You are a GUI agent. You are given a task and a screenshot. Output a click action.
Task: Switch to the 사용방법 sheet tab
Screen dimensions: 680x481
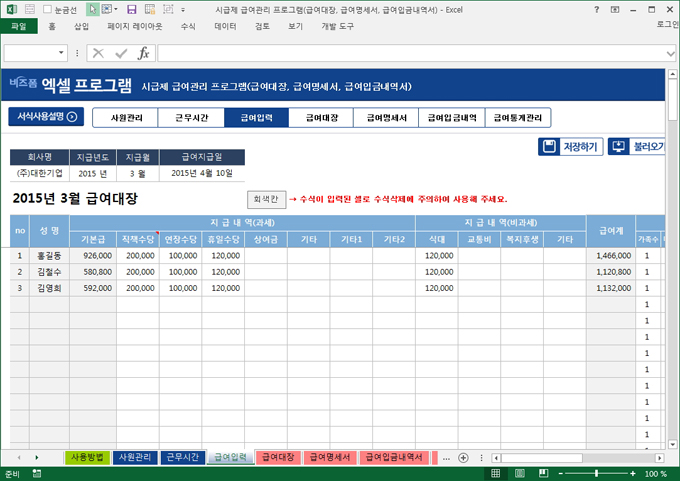click(87, 457)
